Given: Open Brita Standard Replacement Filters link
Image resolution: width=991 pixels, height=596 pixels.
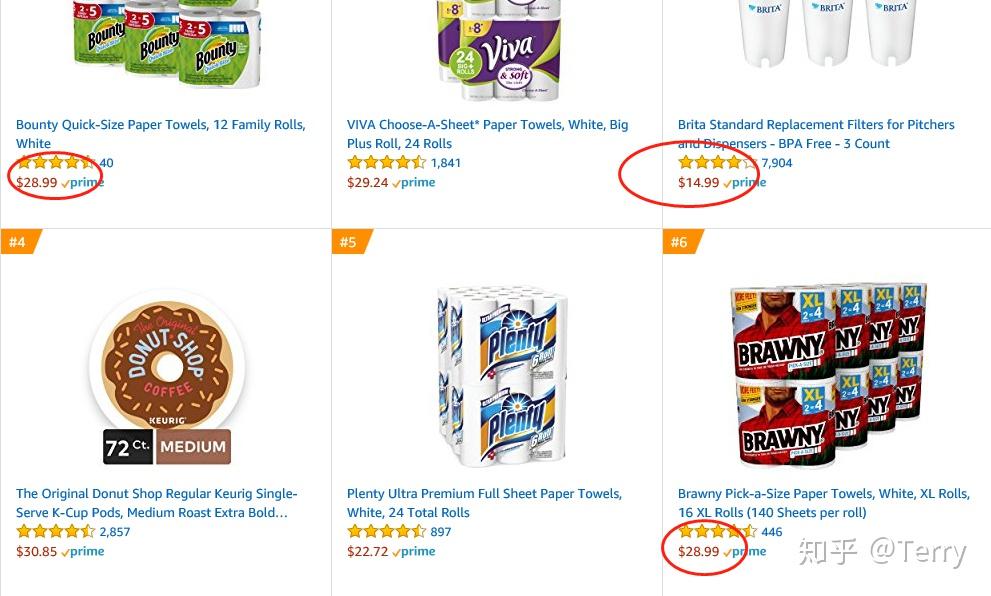Looking at the screenshot, I should 816,125.
